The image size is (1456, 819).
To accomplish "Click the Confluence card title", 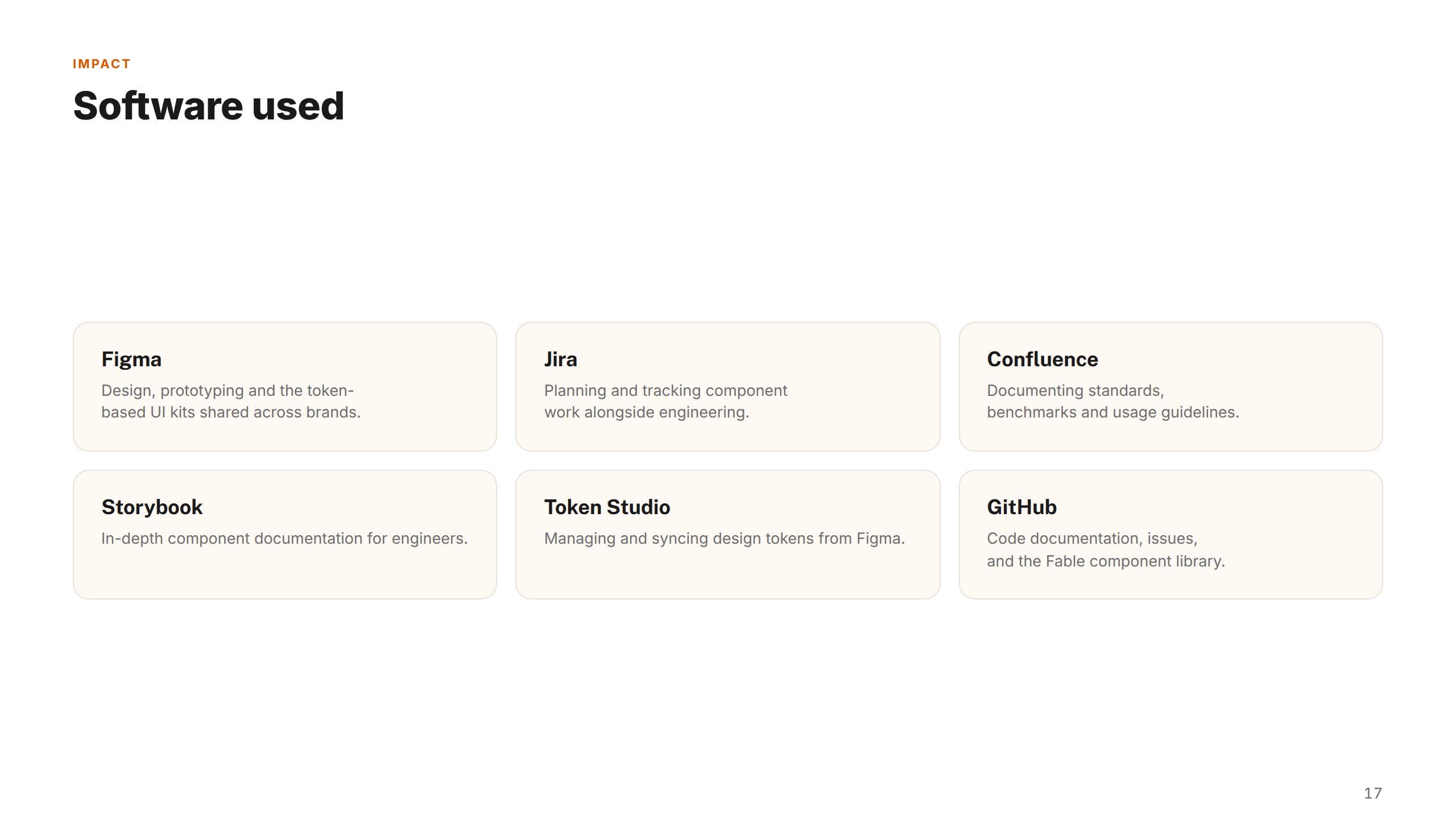I will coord(1042,359).
